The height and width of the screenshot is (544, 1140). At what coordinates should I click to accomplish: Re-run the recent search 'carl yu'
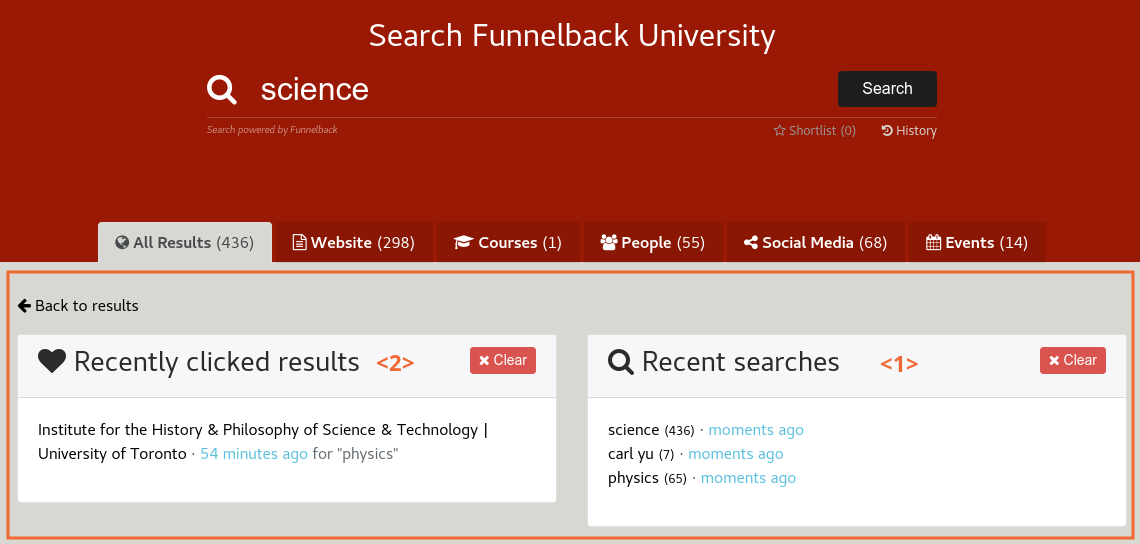630,454
